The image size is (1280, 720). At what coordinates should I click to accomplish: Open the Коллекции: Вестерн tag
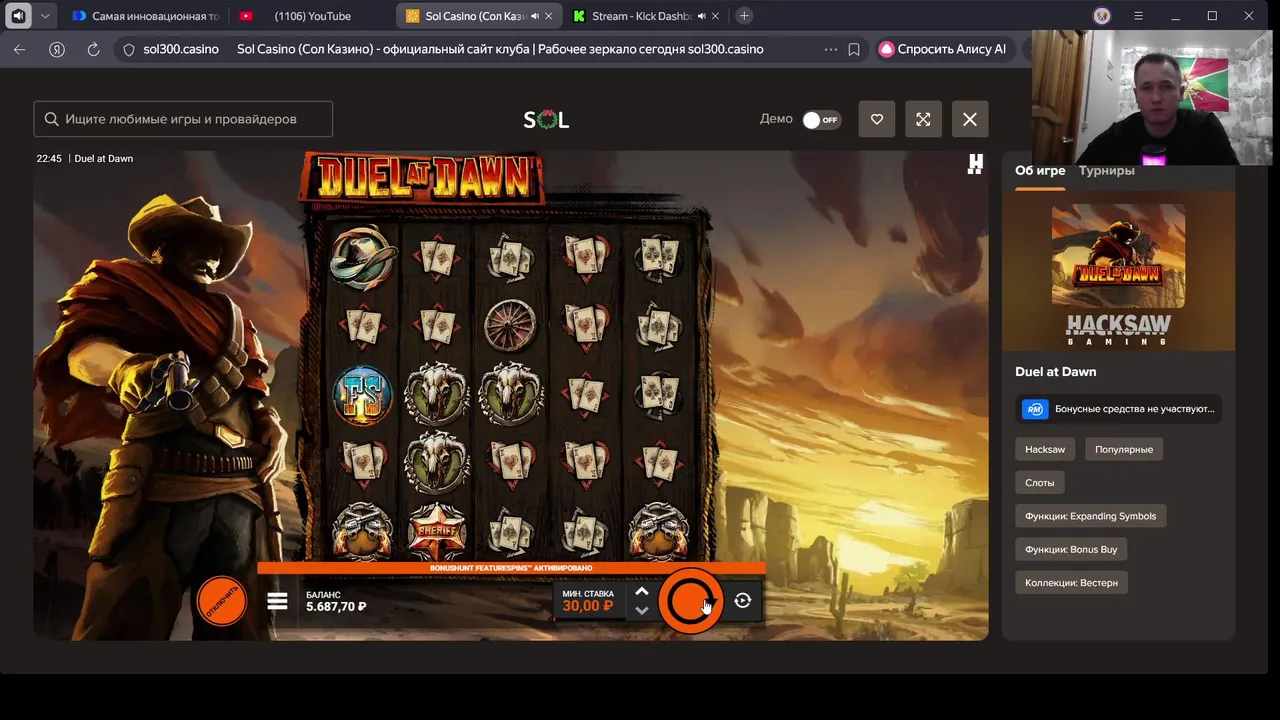pyautogui.click(x=1071, y=582)
